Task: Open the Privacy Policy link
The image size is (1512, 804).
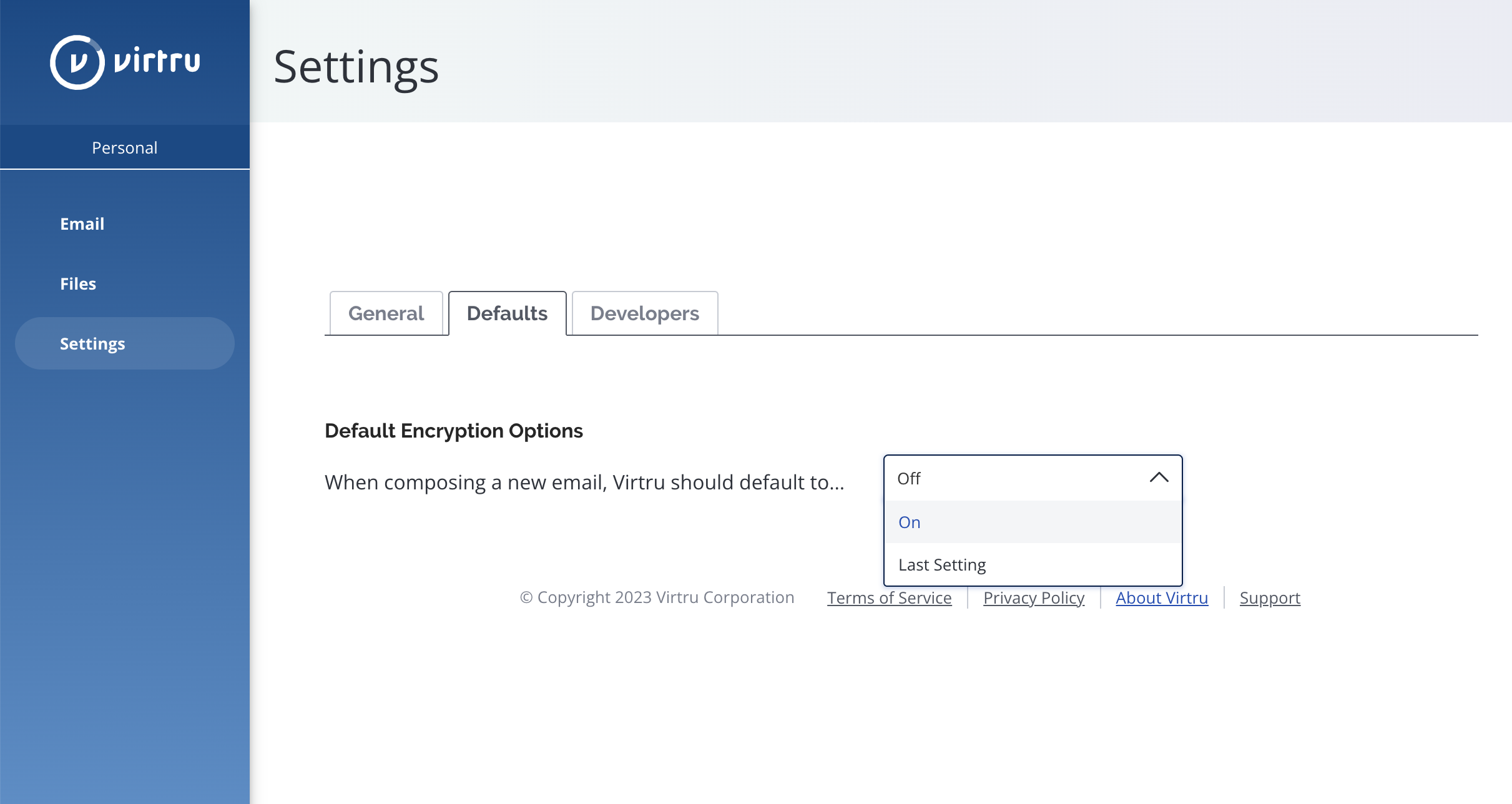Action: [x=1034, y=597]
